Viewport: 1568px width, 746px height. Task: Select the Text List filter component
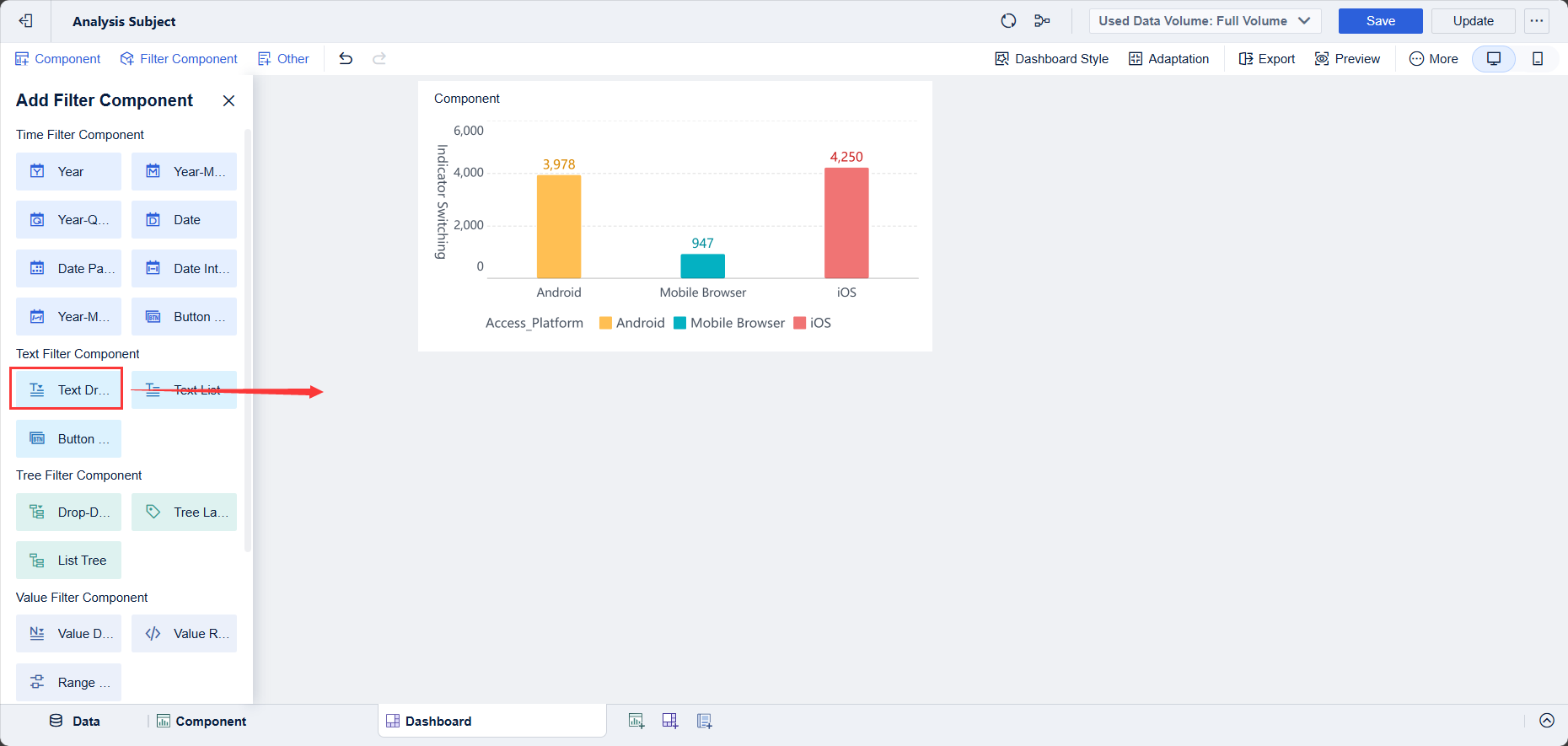(184, 390)
